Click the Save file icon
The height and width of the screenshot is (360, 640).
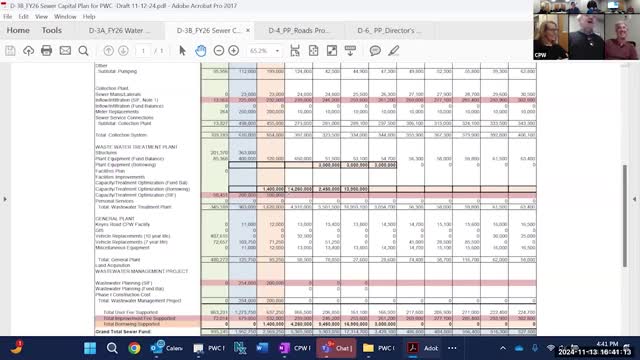[10, 51]
